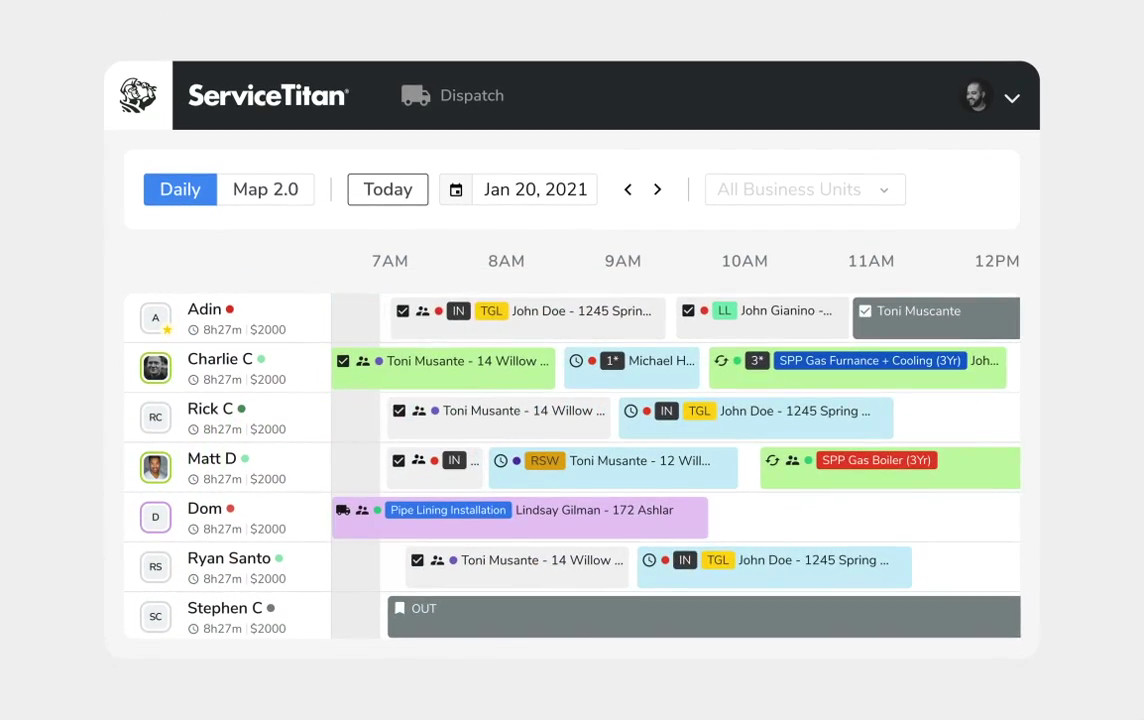The image size is (1144, 720).
Task: Click the 11AM time column header
Action: tap(870, 261)
